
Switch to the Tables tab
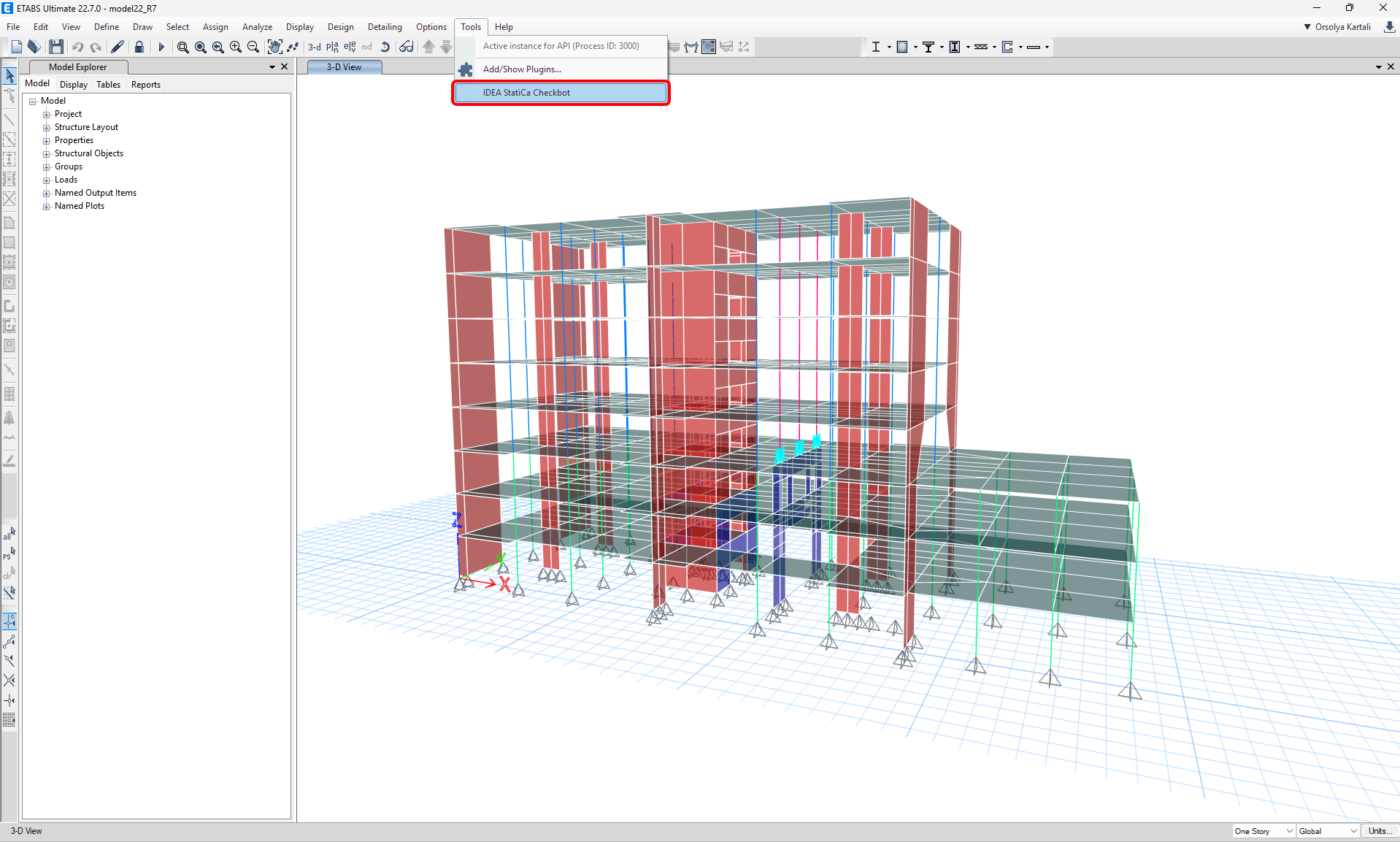[108, 85]
